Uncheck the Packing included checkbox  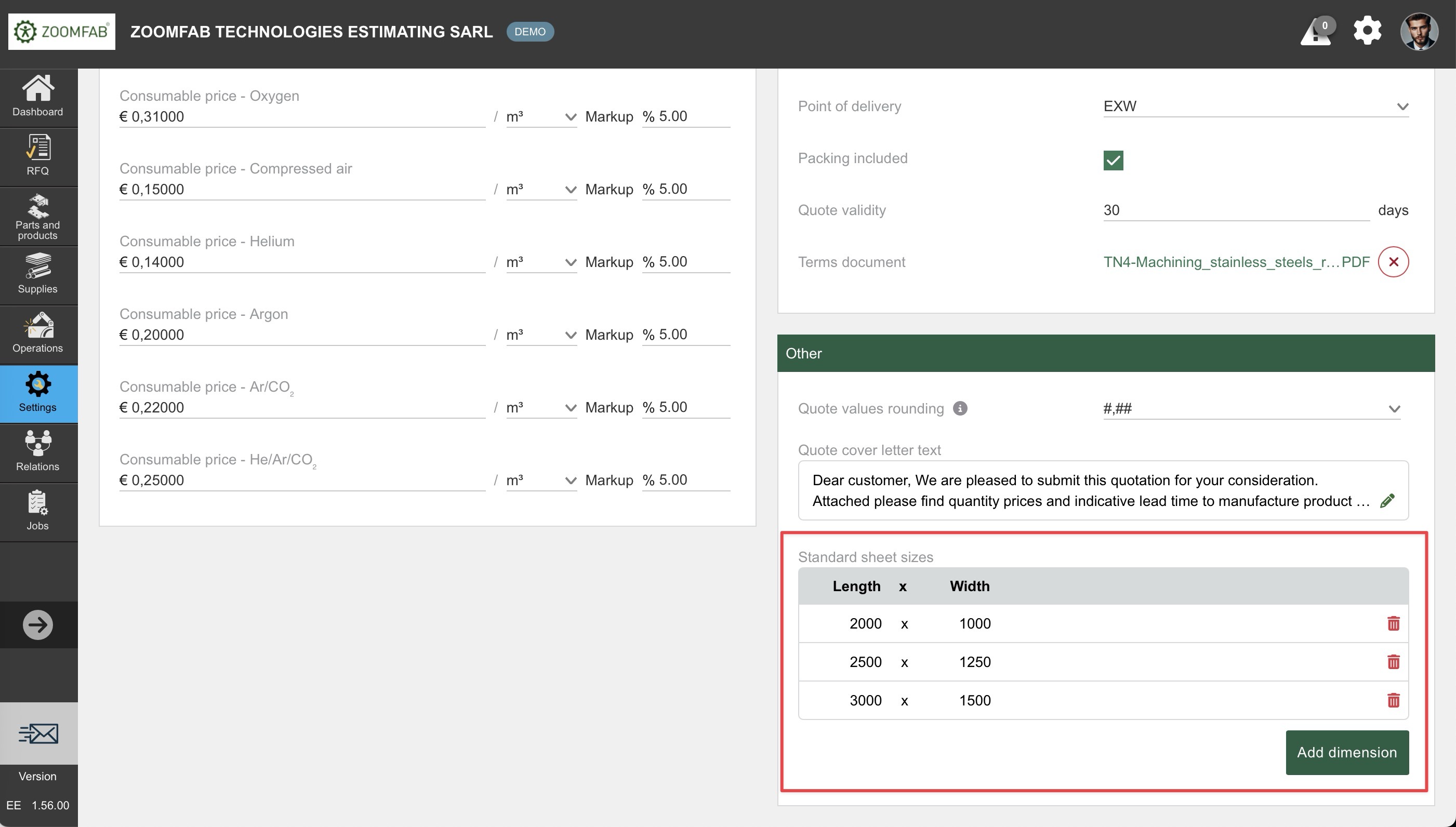tap(1113, 160)
